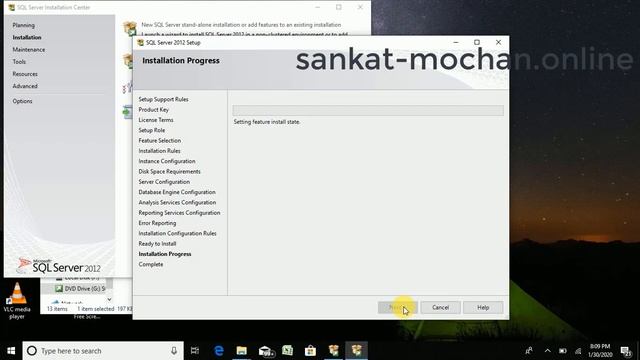Screen dimensions: 640x360
Task: Show hidden system tray icons
Action: [547, 351]
